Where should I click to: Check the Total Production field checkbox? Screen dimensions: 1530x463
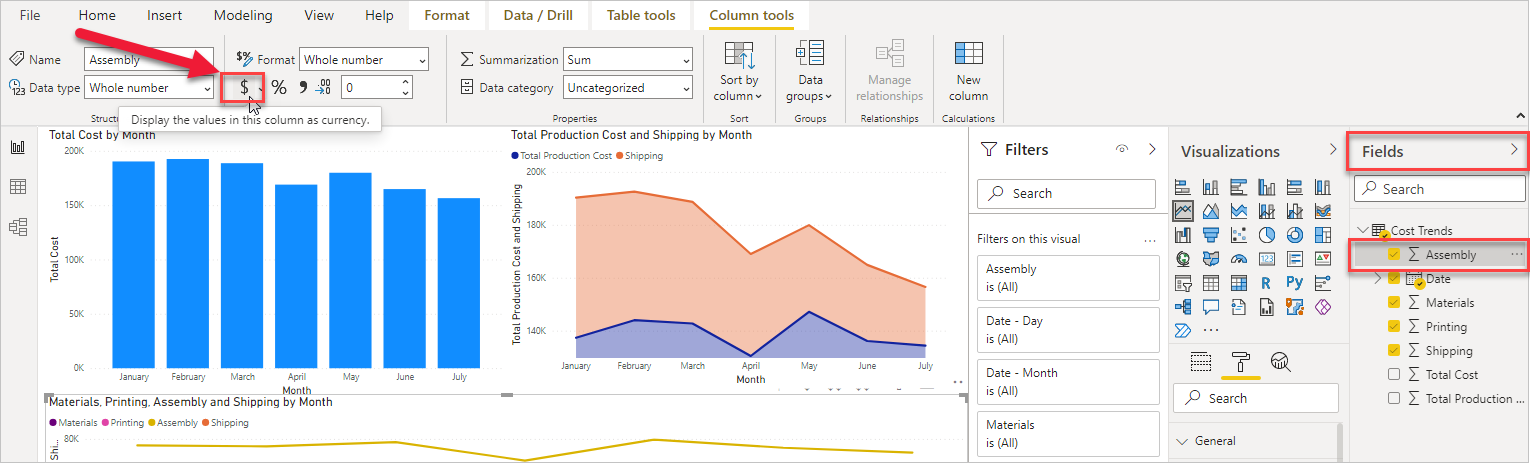1394,398
